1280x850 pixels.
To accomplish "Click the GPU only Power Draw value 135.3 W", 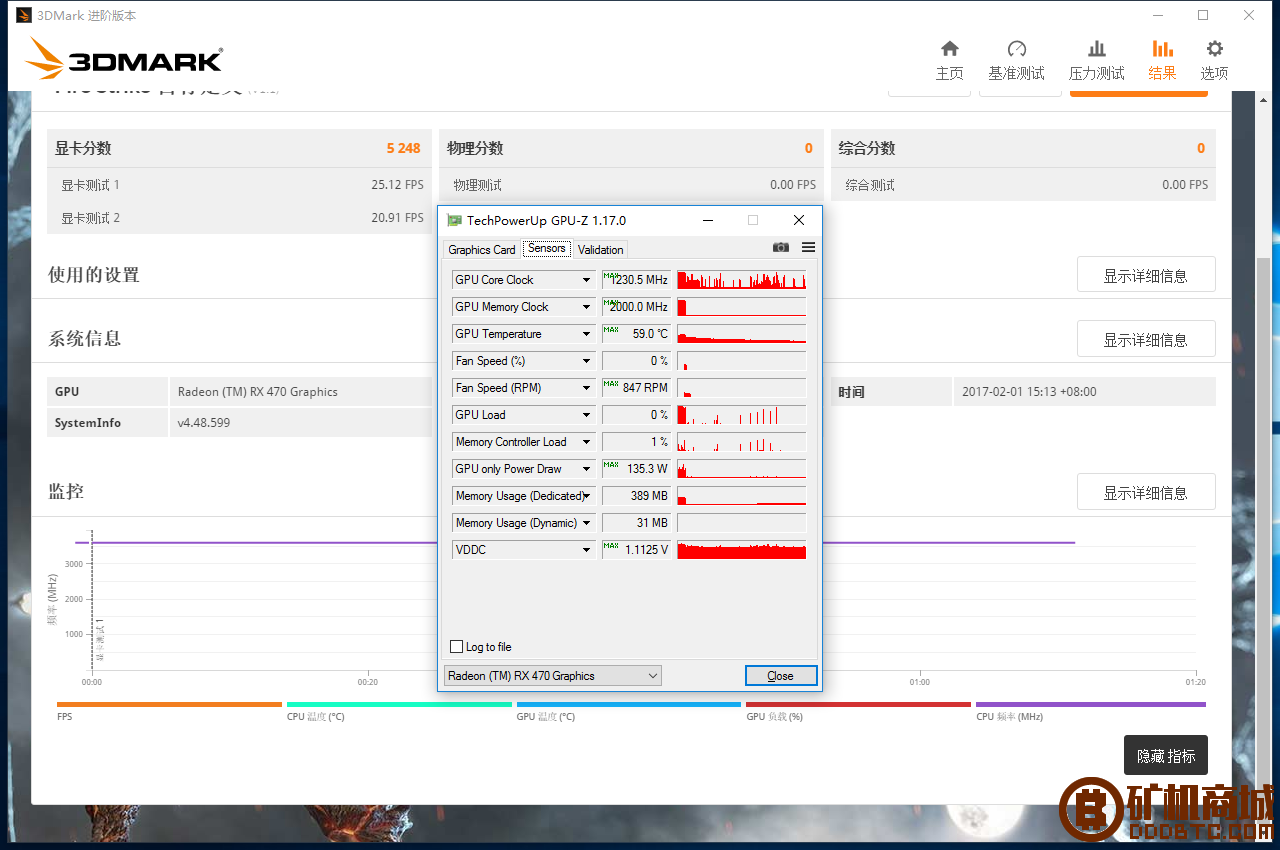I will click(x=636, y=469).
